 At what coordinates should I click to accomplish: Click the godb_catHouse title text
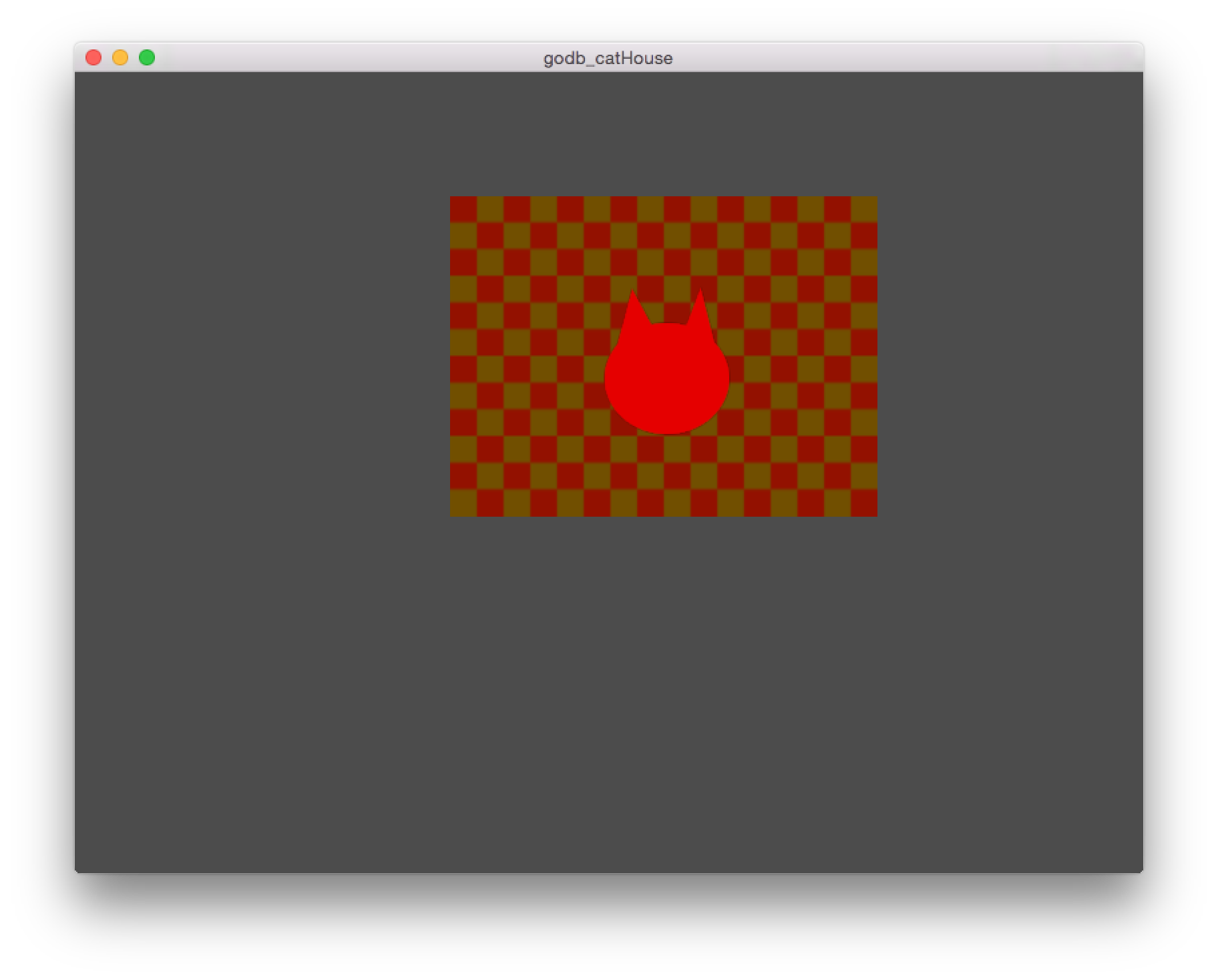point(607,59)
